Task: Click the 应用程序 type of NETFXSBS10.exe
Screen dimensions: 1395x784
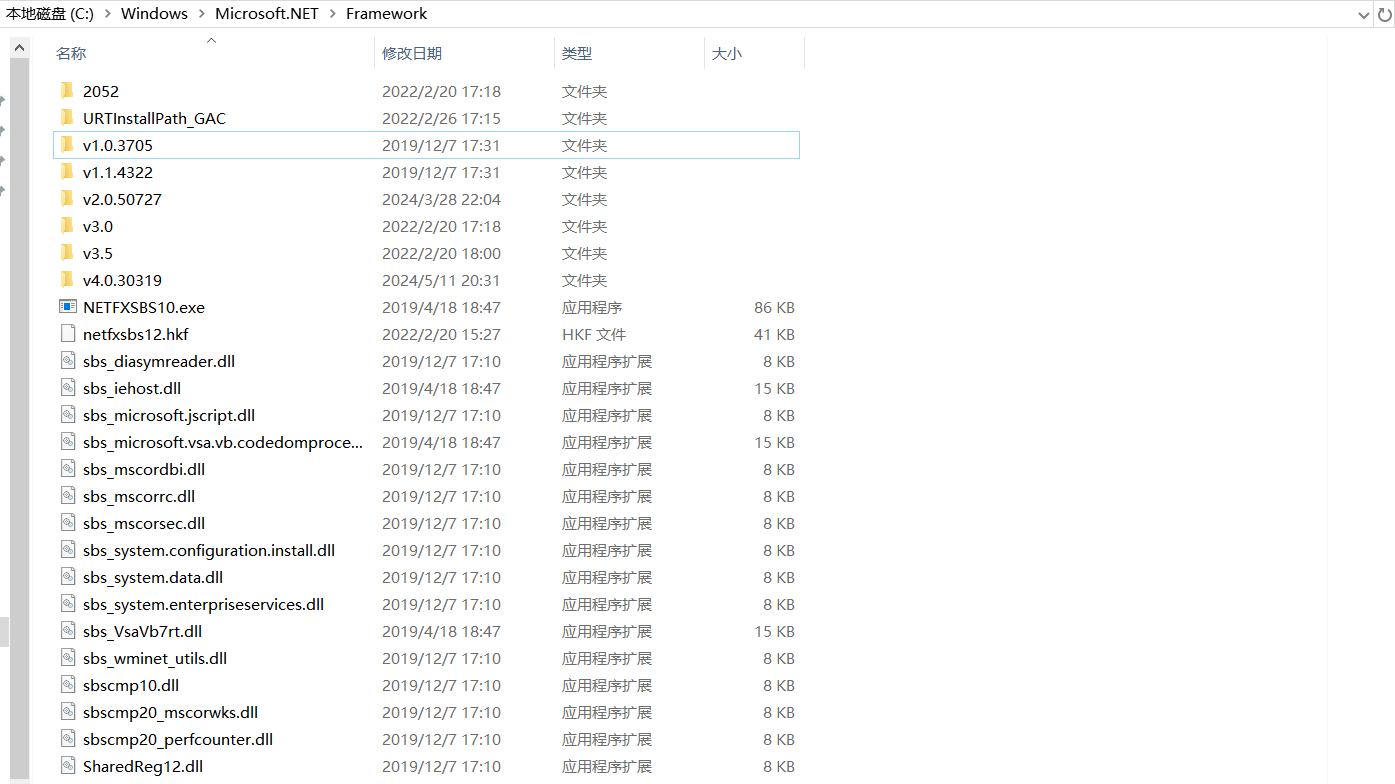Action: point(592,307)
